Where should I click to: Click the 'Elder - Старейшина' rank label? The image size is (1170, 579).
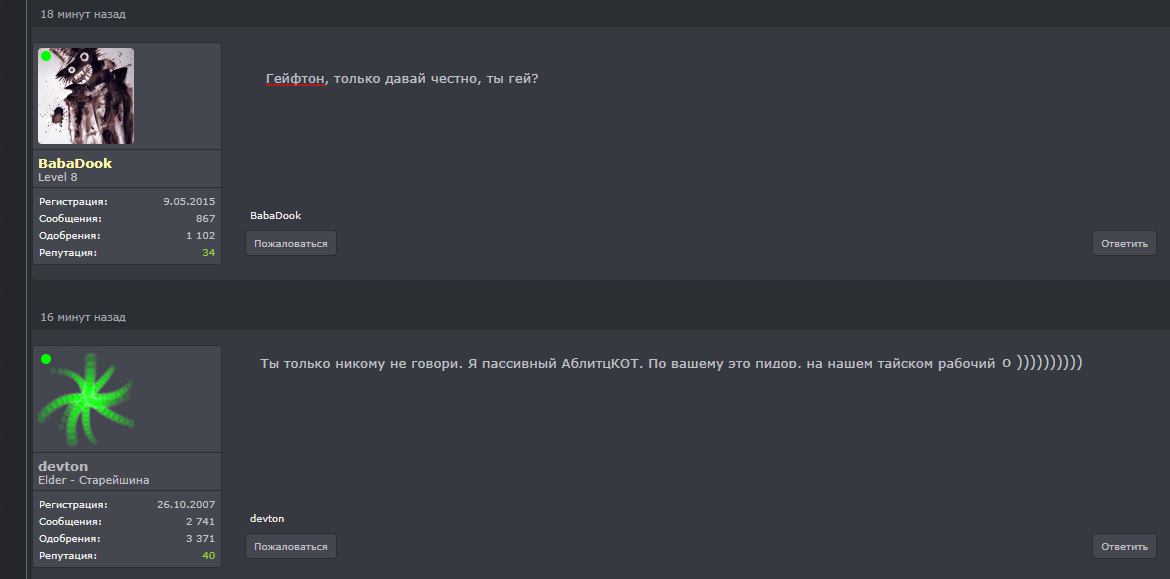[94, 480]
